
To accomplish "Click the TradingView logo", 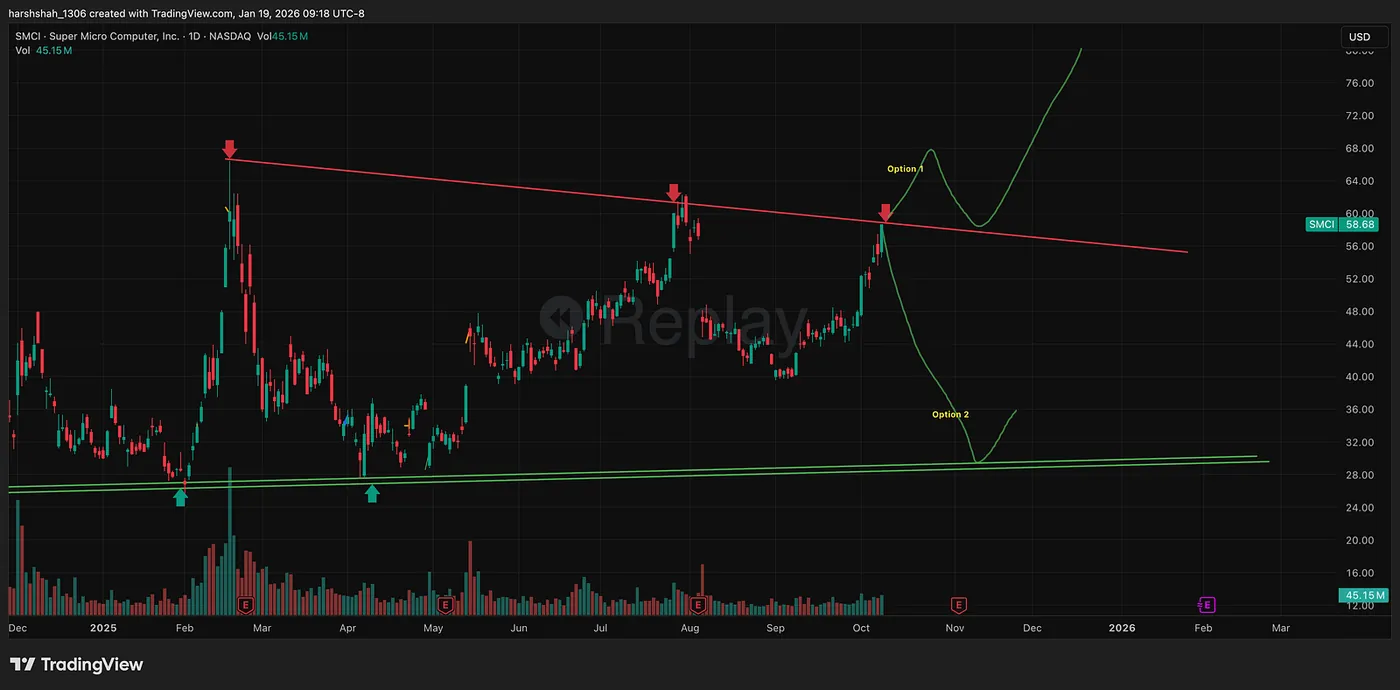I will pyautogui.click(x=76, y=664).
